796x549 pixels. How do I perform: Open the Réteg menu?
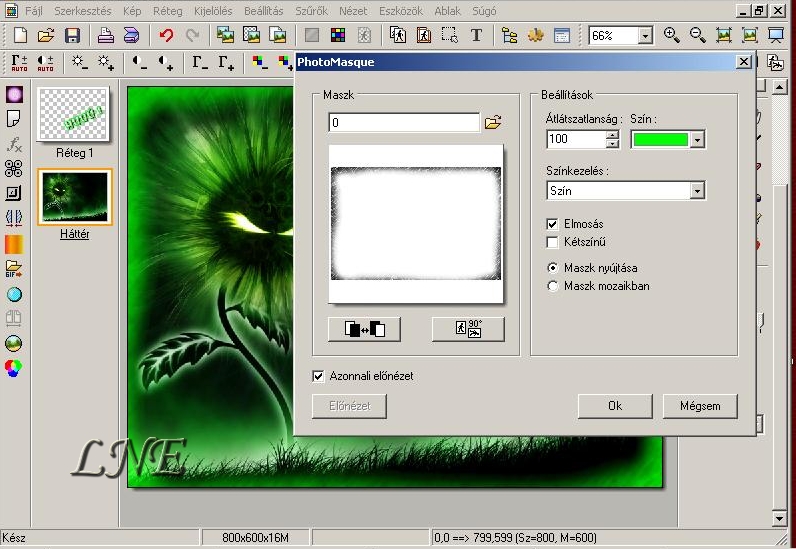pos(168,11)
